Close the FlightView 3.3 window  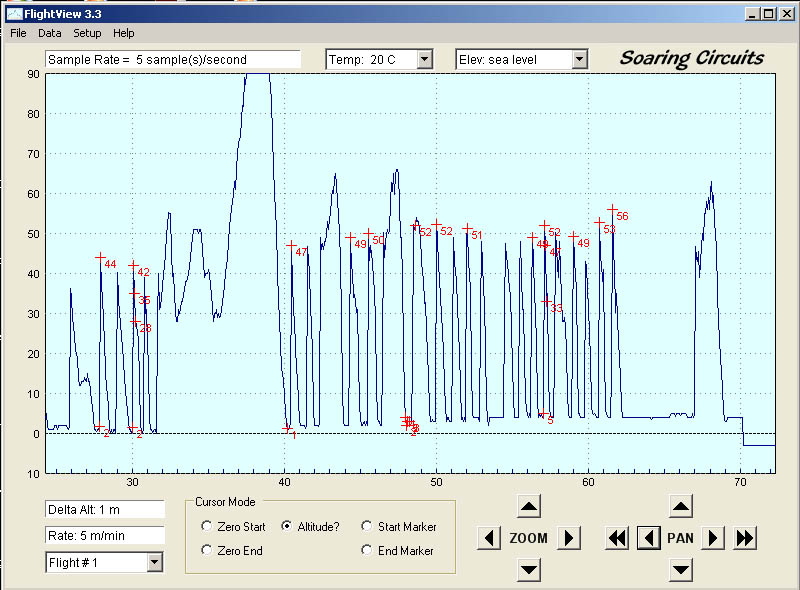[x=787, y=14]
